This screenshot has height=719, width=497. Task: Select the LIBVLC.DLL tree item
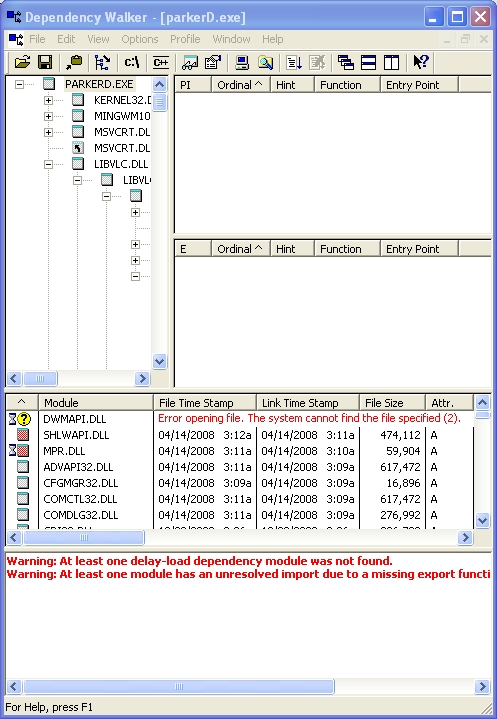(121, 164)
